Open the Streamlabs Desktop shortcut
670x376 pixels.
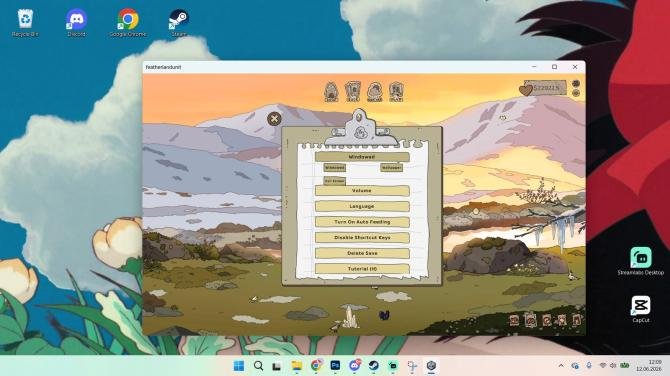tap(641, 261)
